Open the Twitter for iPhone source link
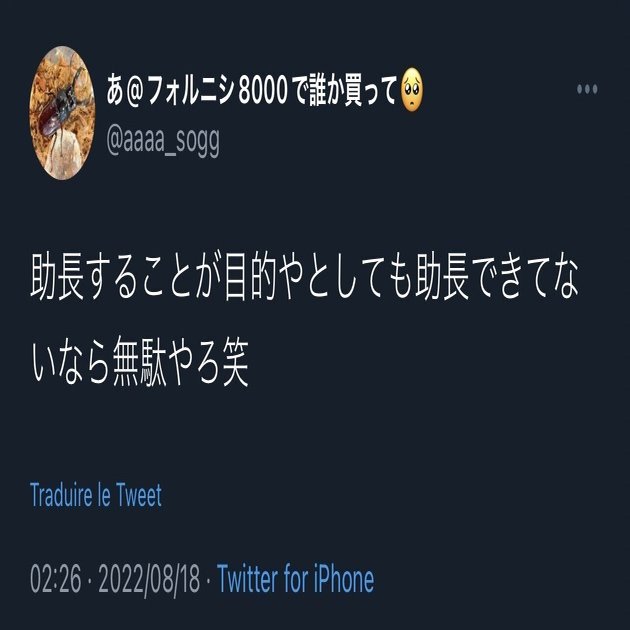 coord(296,579)
